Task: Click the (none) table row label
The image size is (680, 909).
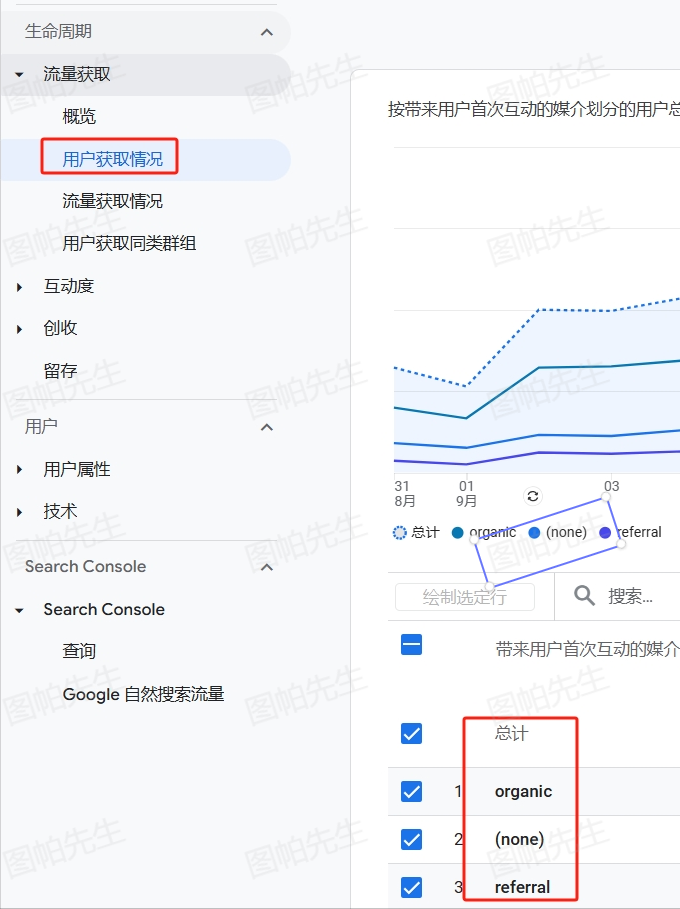Action: pyautogui.click(x=519, y=839)
